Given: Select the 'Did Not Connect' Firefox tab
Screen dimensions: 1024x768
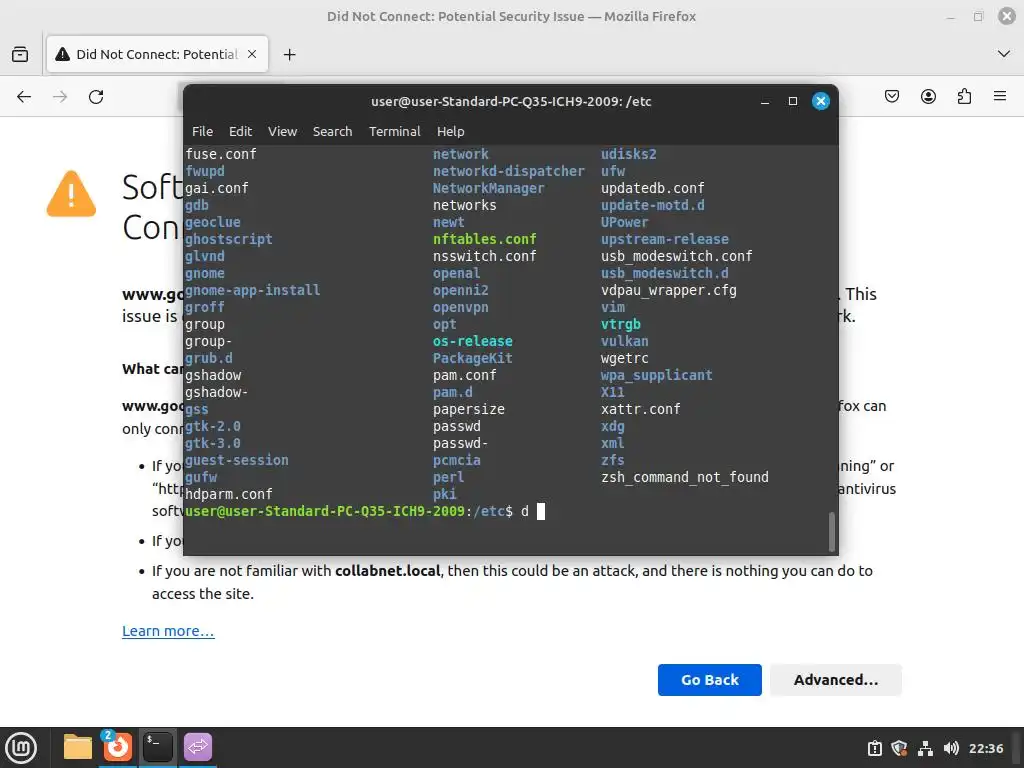Looking at the screenshot, I should point(157,54).
